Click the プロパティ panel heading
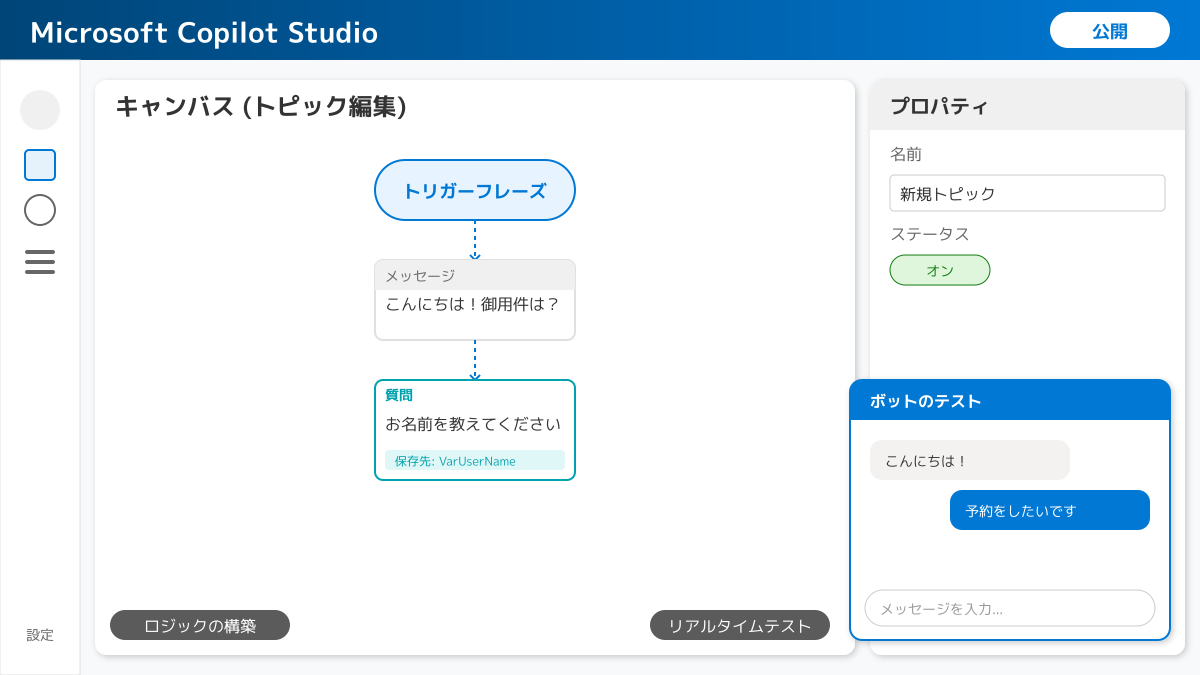 (939, 106)
